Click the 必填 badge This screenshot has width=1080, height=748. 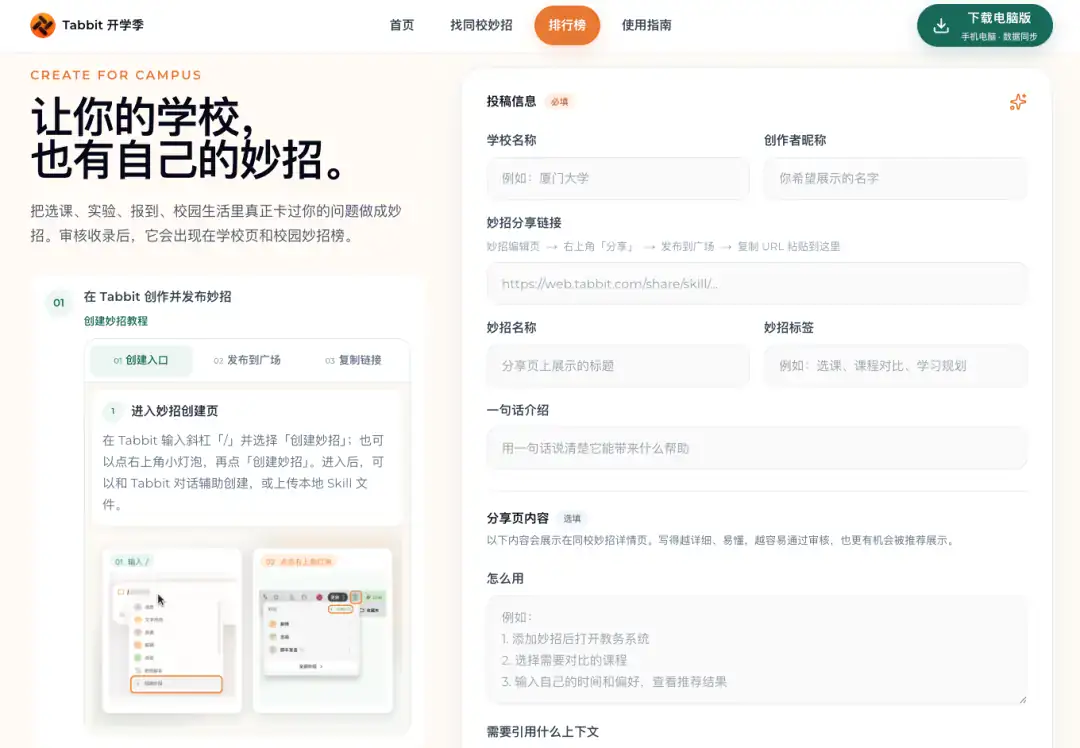(559, 102)
